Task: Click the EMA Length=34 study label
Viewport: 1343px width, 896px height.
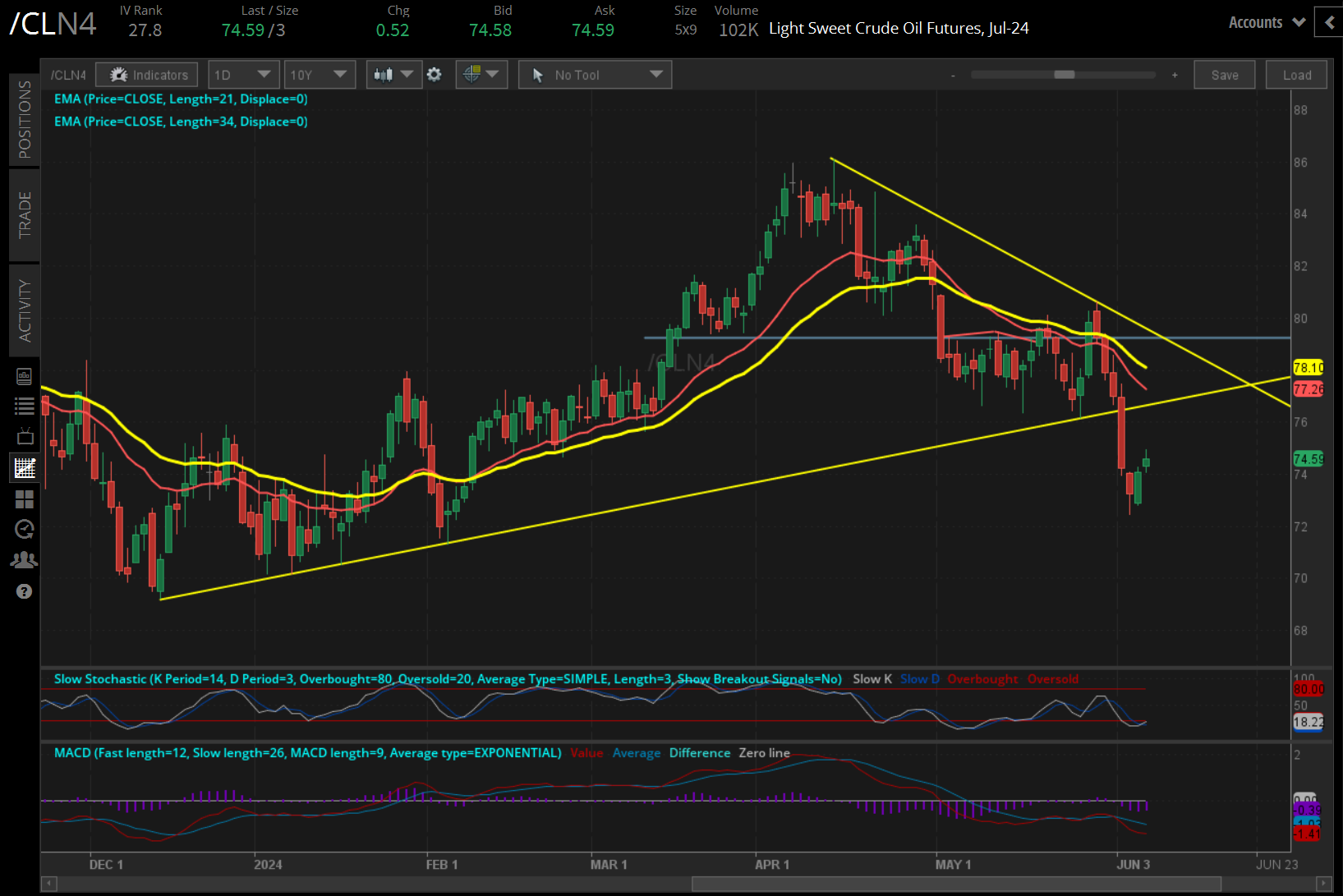Action: tap(181, 122)
